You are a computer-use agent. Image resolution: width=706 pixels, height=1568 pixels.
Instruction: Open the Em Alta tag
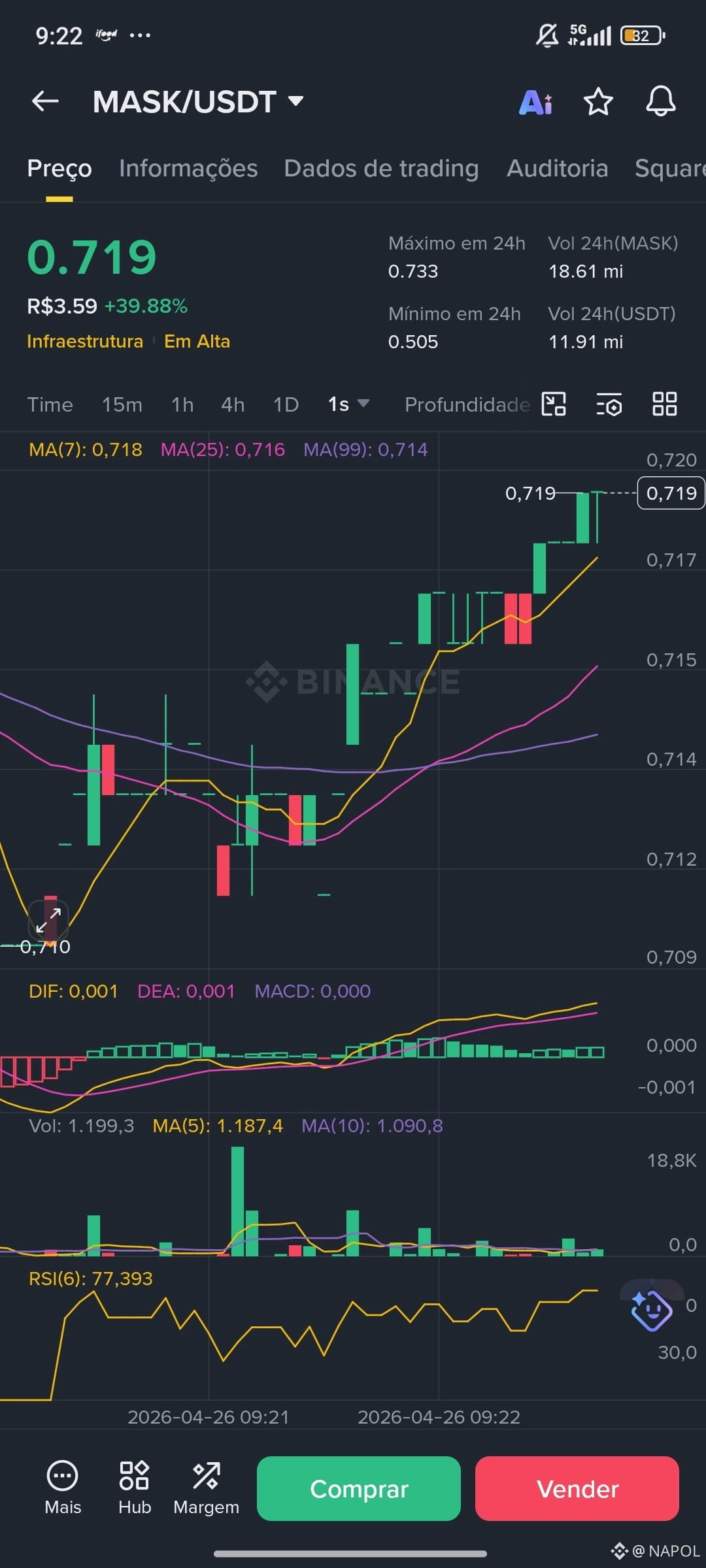197,341
